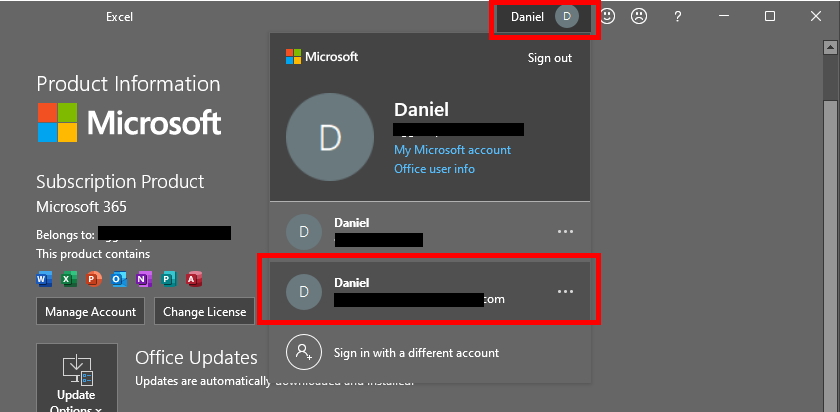Open My Microsoft account link
Viewport: 840px width, 412px height.
pyautogui.click(x=452, y=150)
